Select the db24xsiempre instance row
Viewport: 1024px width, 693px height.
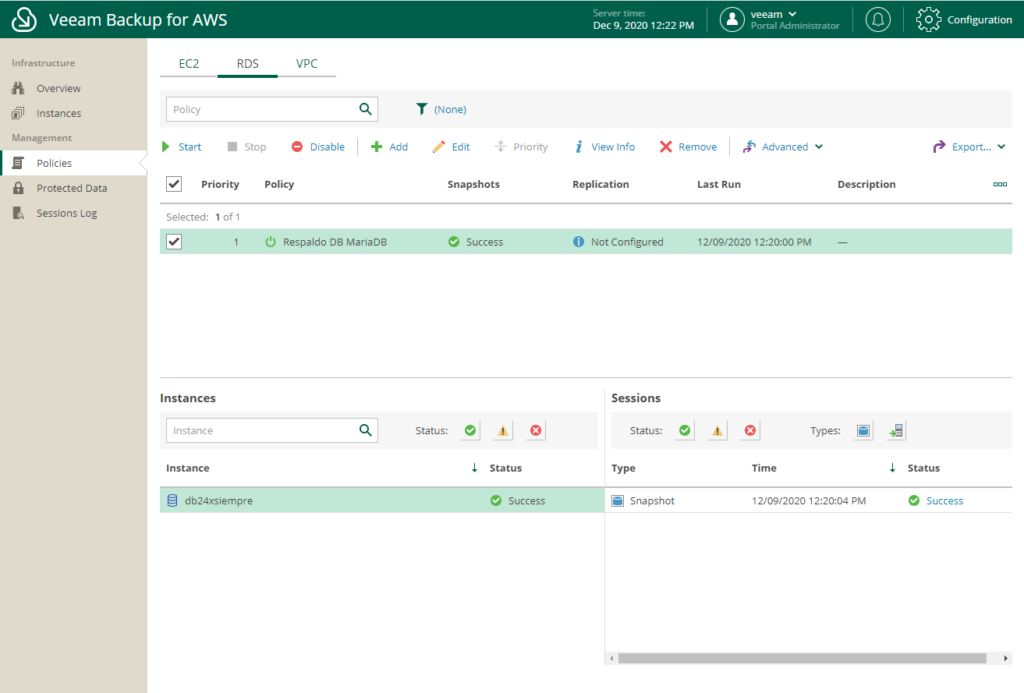click(x=382, y=500)
